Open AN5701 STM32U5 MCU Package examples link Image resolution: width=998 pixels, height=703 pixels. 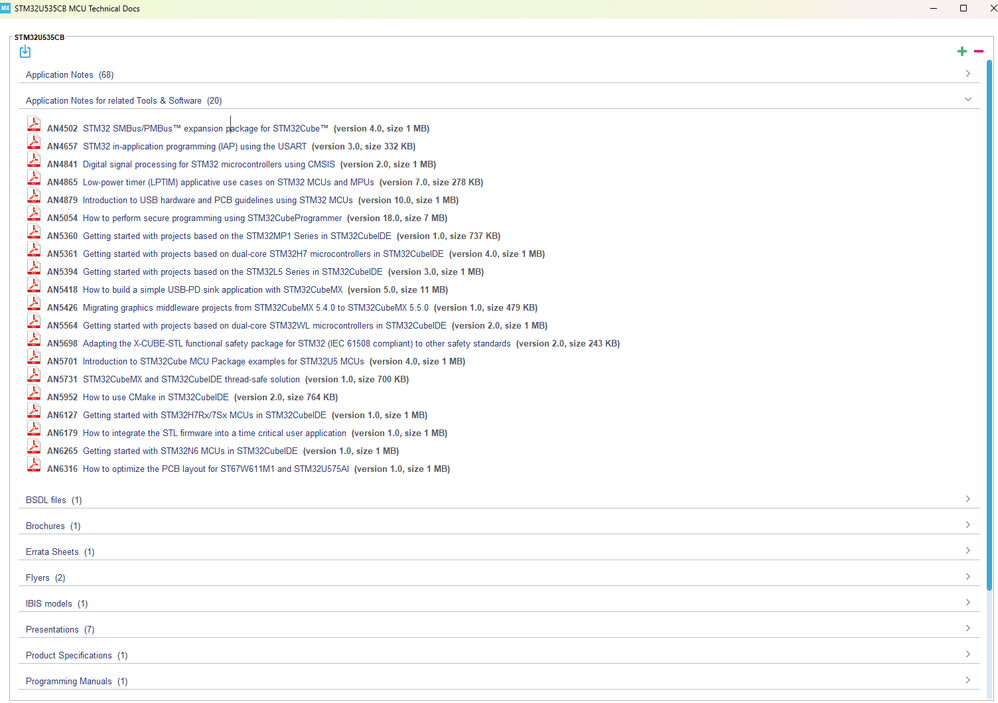(x=223, y=361)
